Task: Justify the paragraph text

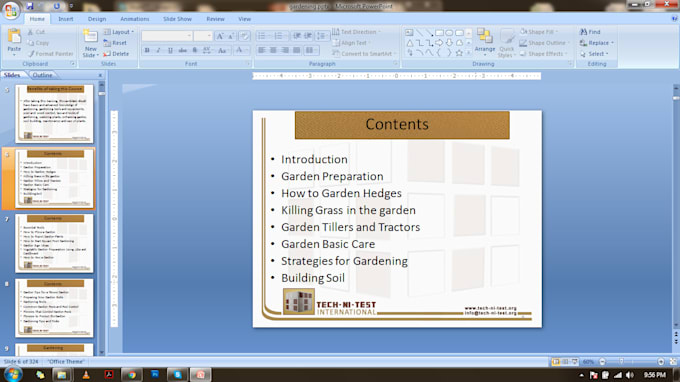Action: pyautogui.click(x=297, y=50)
